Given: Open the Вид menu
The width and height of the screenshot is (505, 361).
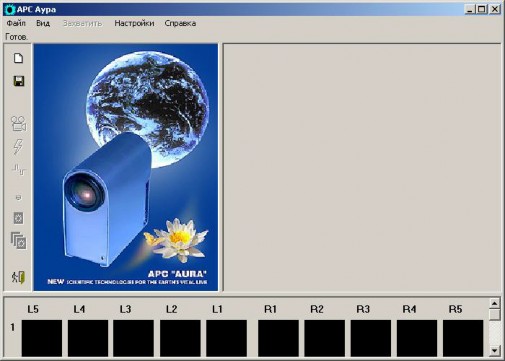Looking at the screenshot, I should 43,23.
